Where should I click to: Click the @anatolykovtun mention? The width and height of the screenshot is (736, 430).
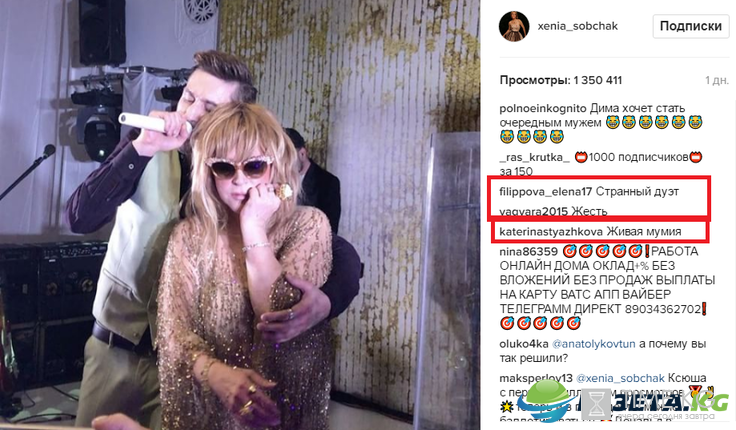click(x=594, y=344)
